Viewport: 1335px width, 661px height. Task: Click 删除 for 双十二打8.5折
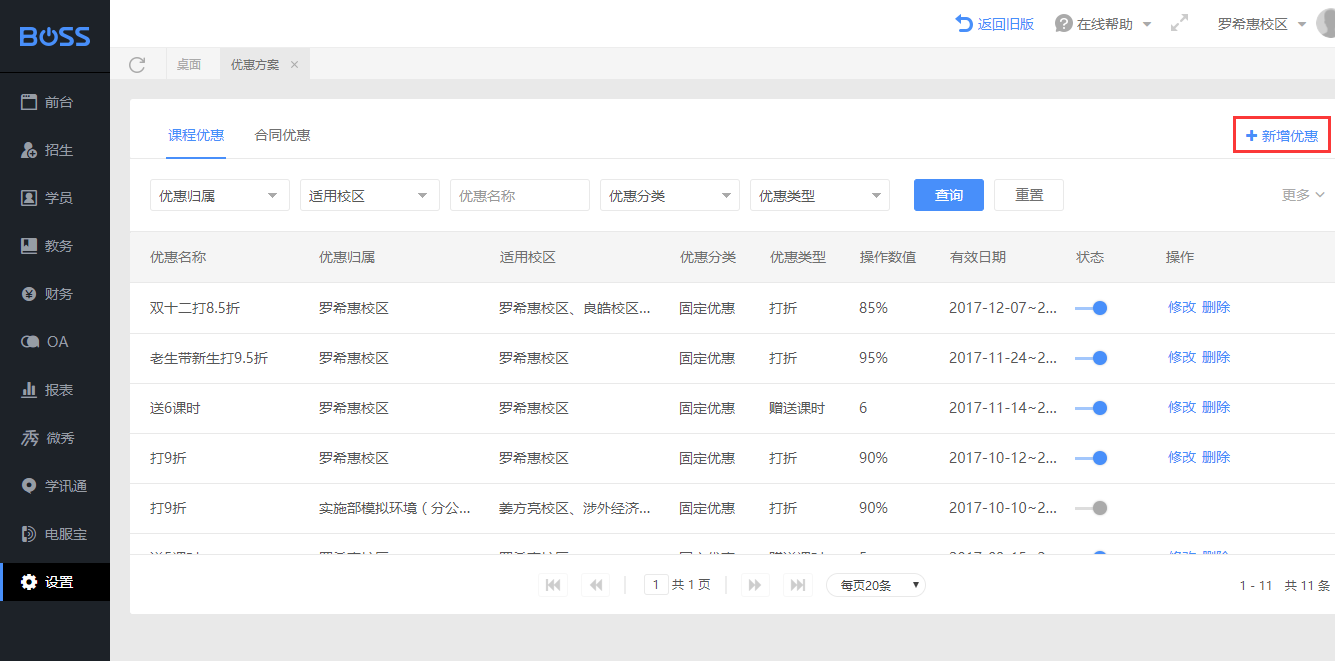tap(1216, 307)
